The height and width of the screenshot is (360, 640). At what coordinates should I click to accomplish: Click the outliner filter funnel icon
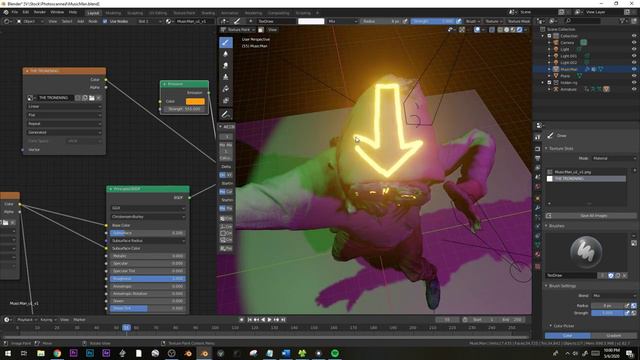coord(623,21)
